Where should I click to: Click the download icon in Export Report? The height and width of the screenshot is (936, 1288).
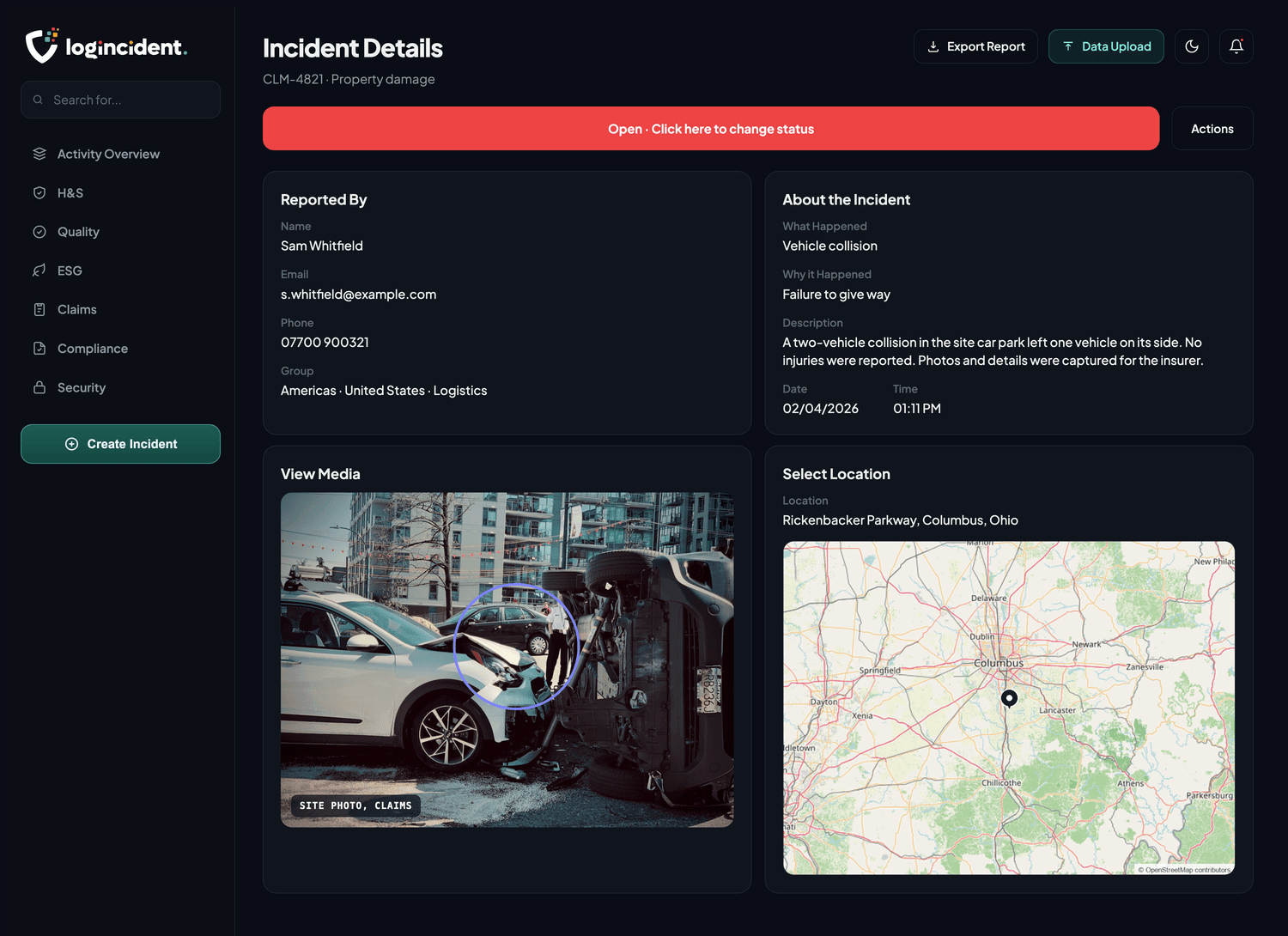933,46
